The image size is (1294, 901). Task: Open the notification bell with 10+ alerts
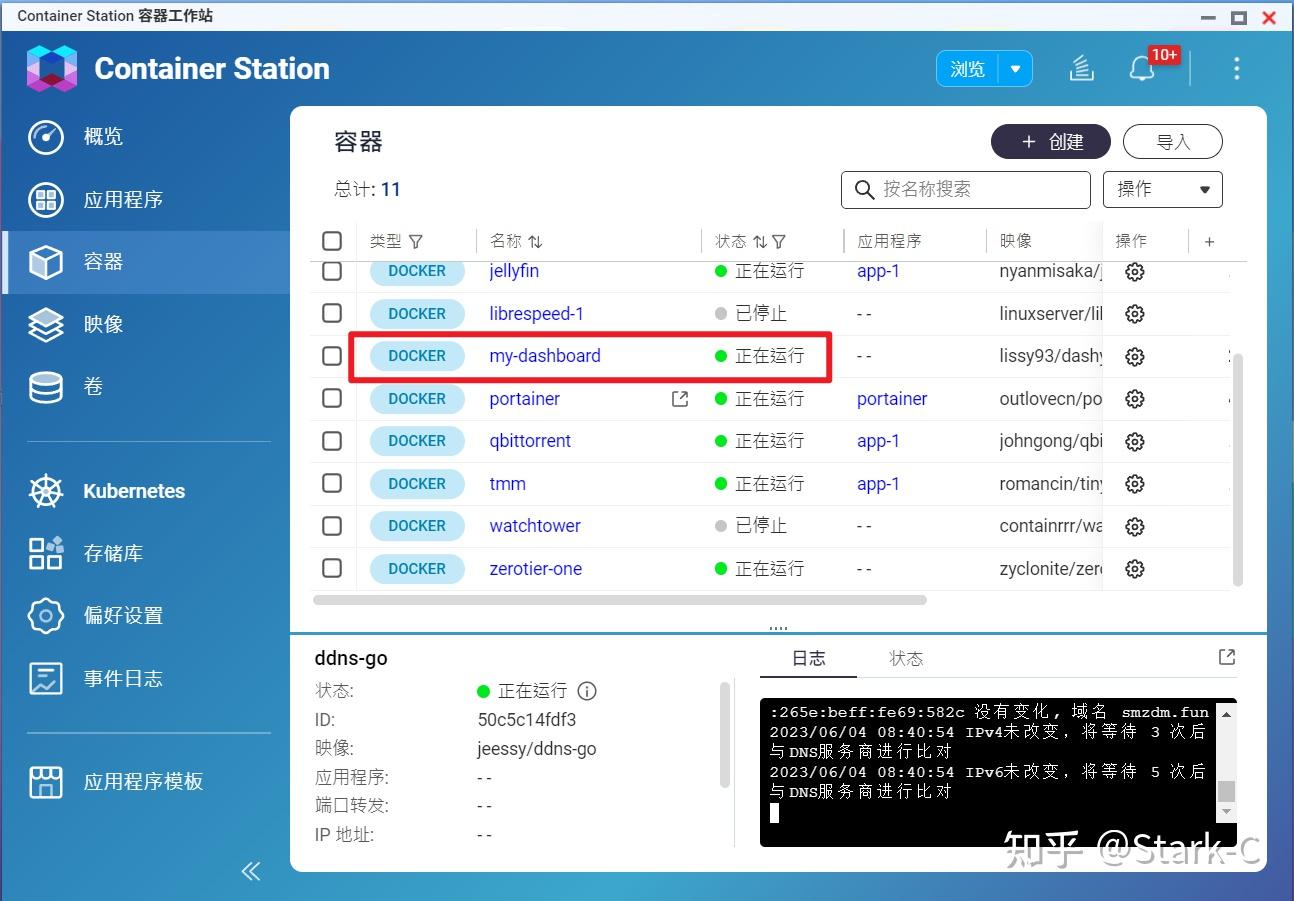point(1142,68)
